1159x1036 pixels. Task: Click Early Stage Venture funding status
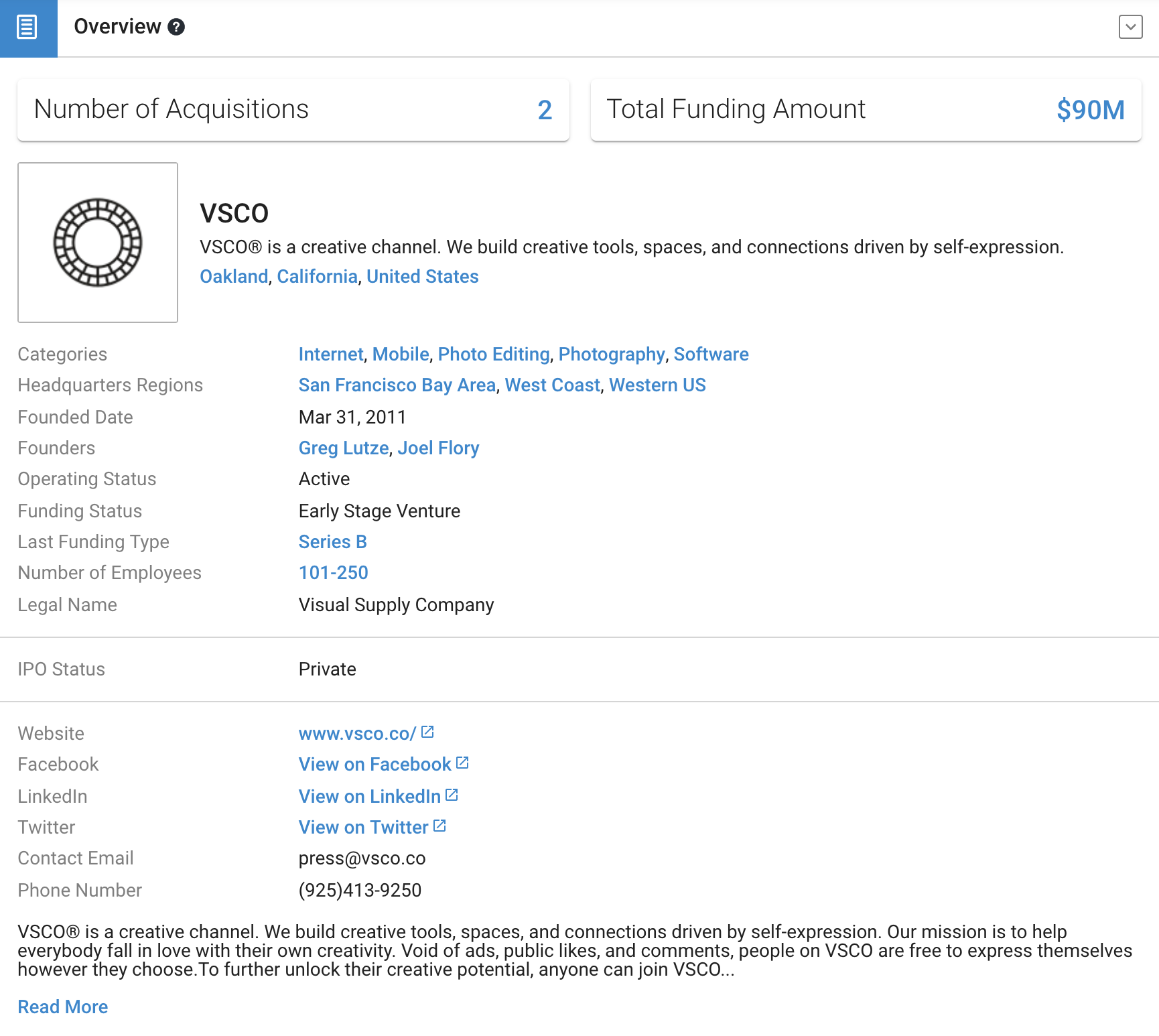tap(379, 511)
